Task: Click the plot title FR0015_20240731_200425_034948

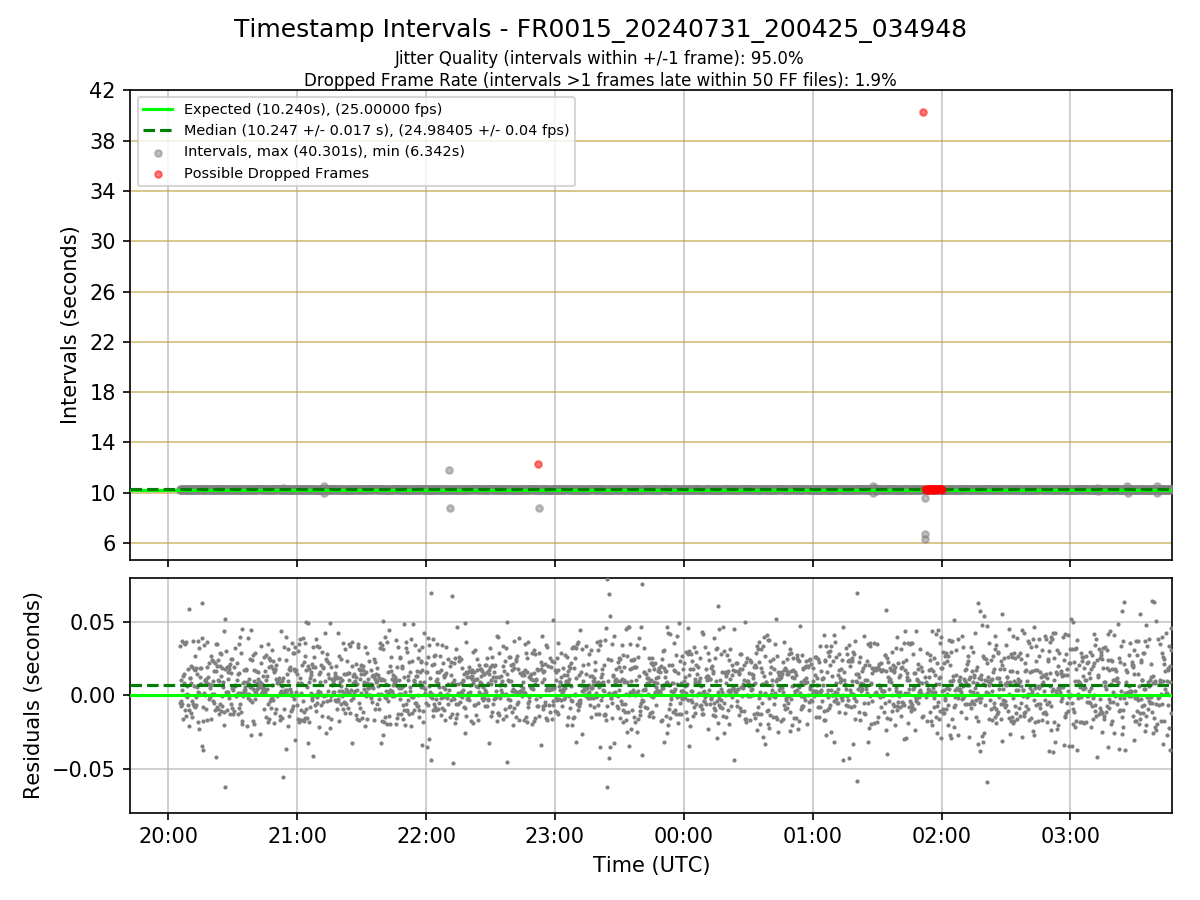Action: click(x=600, y=29)
